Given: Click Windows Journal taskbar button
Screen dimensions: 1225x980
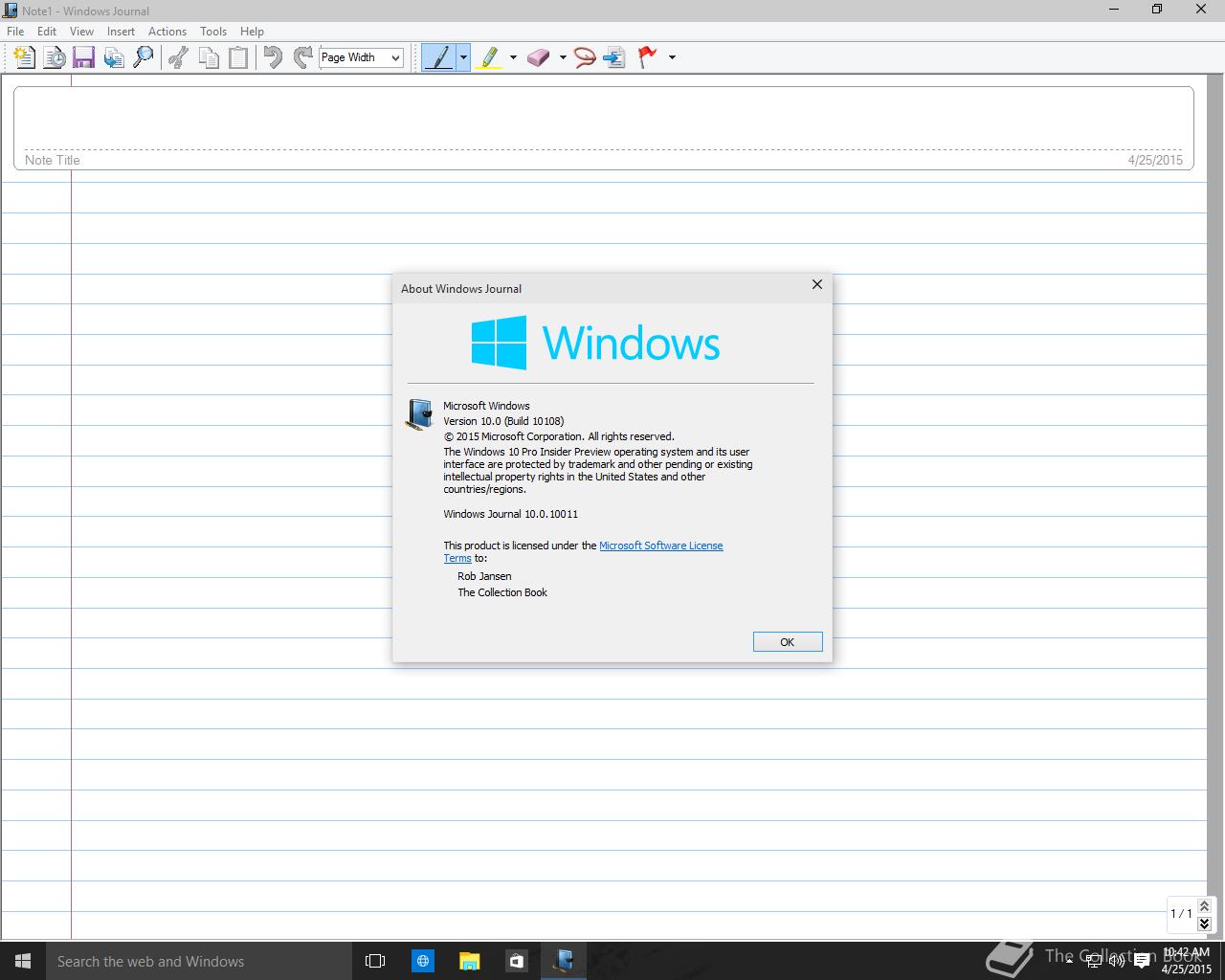Looking at the screenshot, I should [564, 961].
